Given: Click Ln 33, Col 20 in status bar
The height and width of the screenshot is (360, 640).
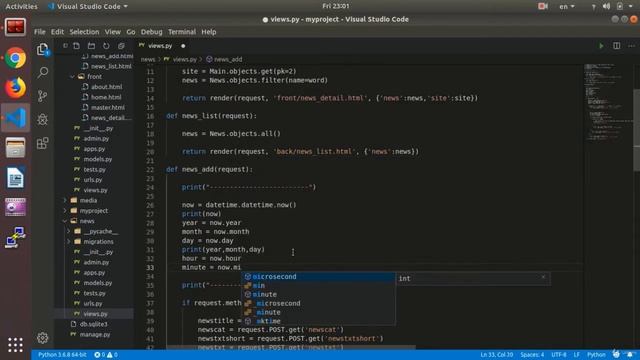Looking at the screenshot, I should coord(497,355).
